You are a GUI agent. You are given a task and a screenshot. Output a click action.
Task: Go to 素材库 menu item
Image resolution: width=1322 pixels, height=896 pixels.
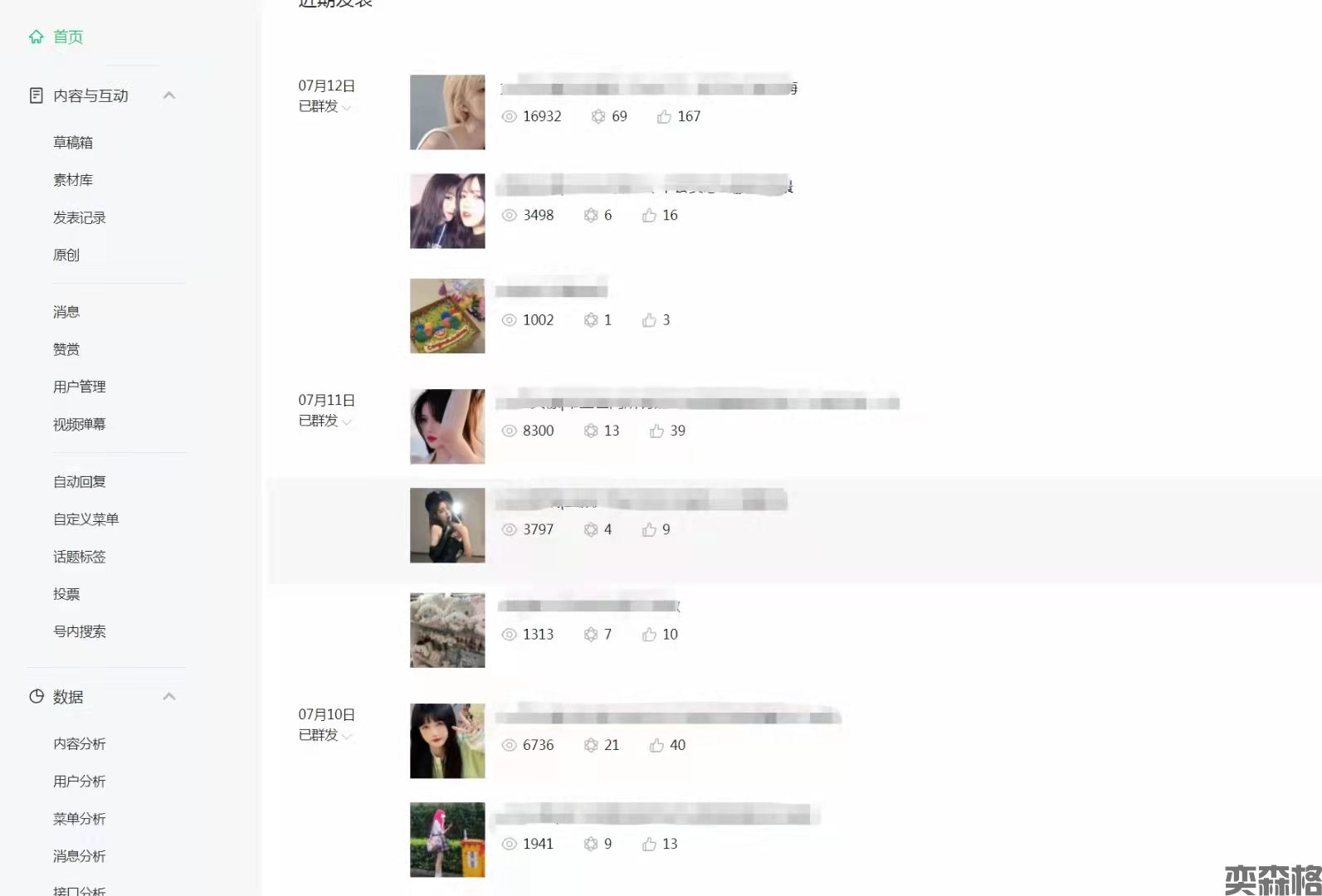pyautogui.click(x=73, y=180)
